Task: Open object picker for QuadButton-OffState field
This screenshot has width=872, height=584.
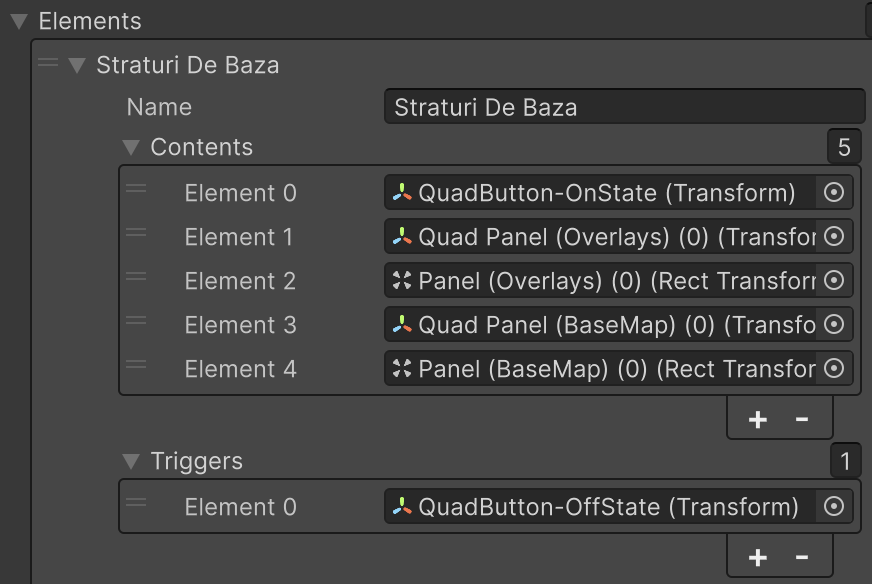Action: tap(834, 507)
